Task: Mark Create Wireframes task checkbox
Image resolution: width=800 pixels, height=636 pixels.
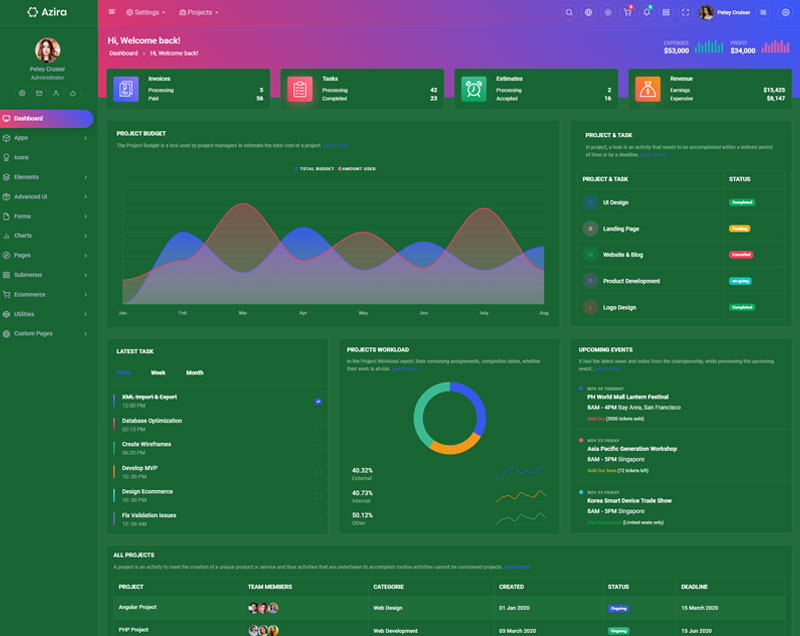Action: tap(318, 449)
